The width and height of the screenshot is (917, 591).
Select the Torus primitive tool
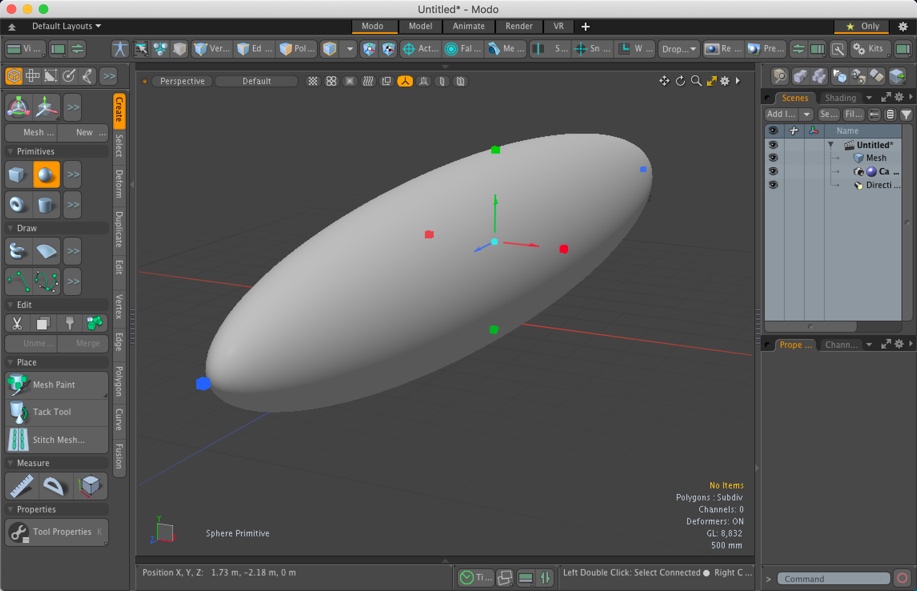pyautogui.click(x=17, y=204)
